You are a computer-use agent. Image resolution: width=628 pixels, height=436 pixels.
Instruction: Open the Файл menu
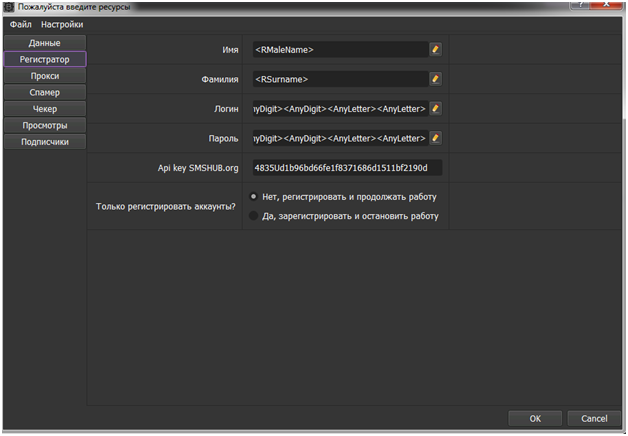point(21,24)
